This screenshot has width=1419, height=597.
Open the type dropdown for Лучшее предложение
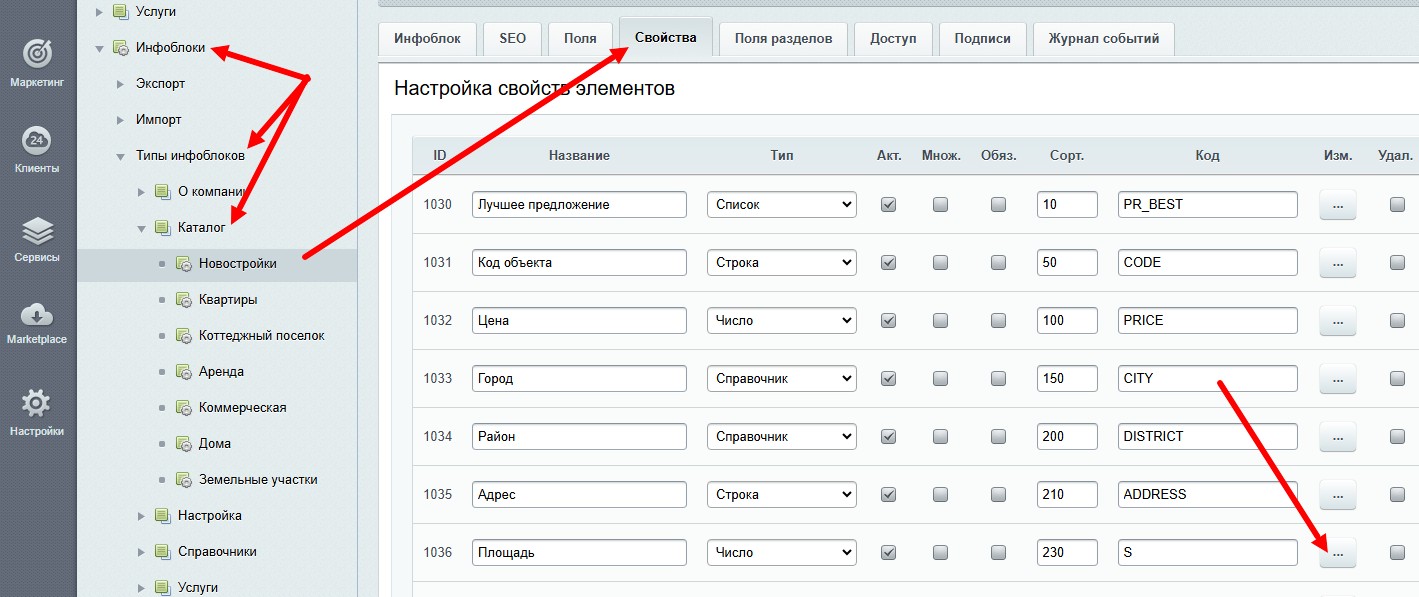point(781,205)
